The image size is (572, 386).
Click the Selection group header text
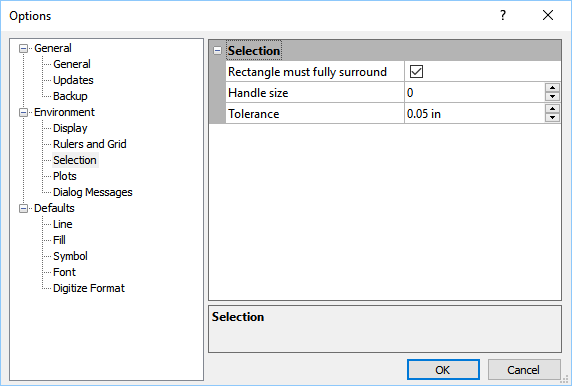(254, 51)
